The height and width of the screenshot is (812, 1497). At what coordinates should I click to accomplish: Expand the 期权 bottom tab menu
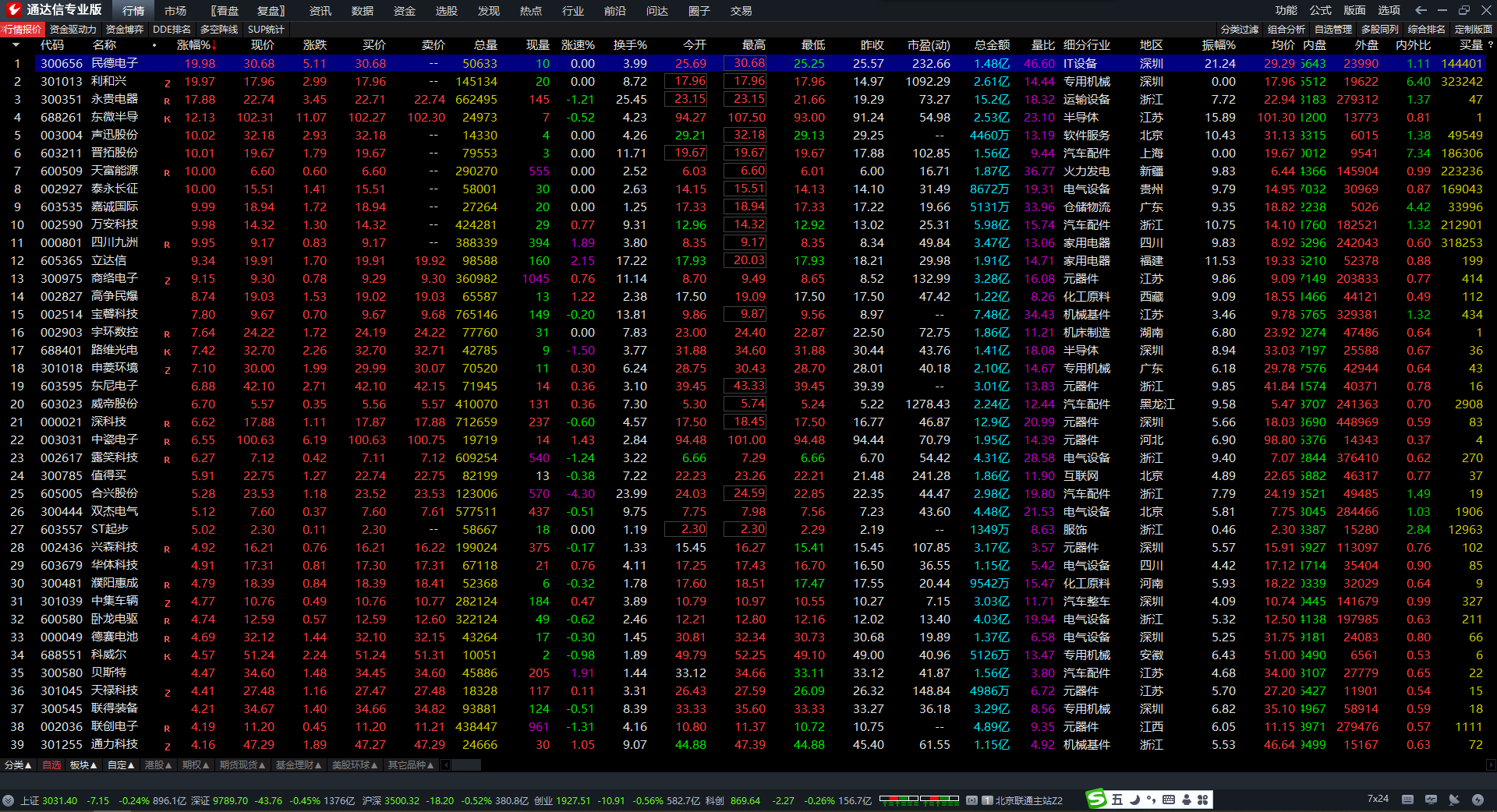tap(196, 765)
